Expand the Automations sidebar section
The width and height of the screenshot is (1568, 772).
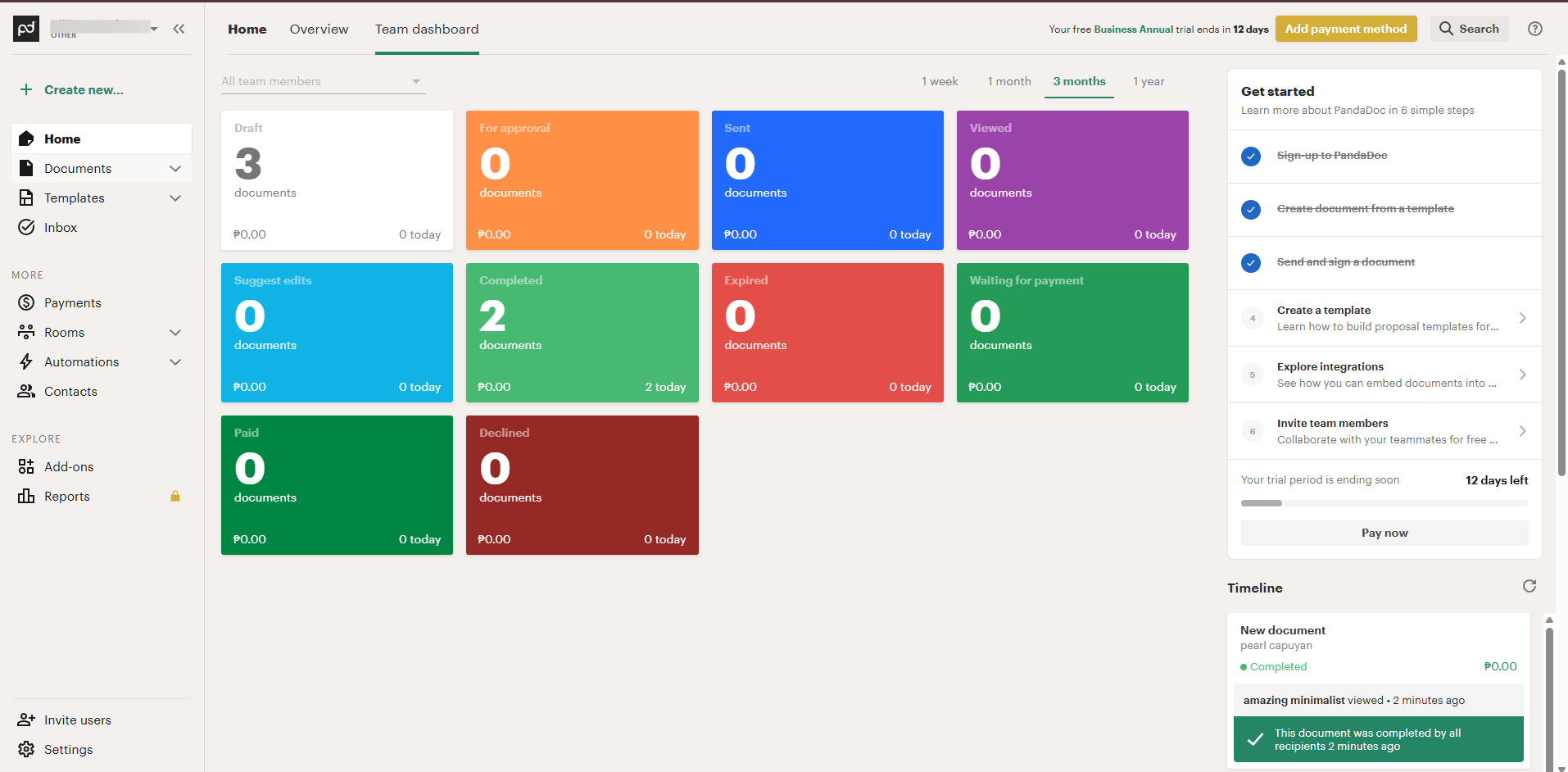click(175, 362)
